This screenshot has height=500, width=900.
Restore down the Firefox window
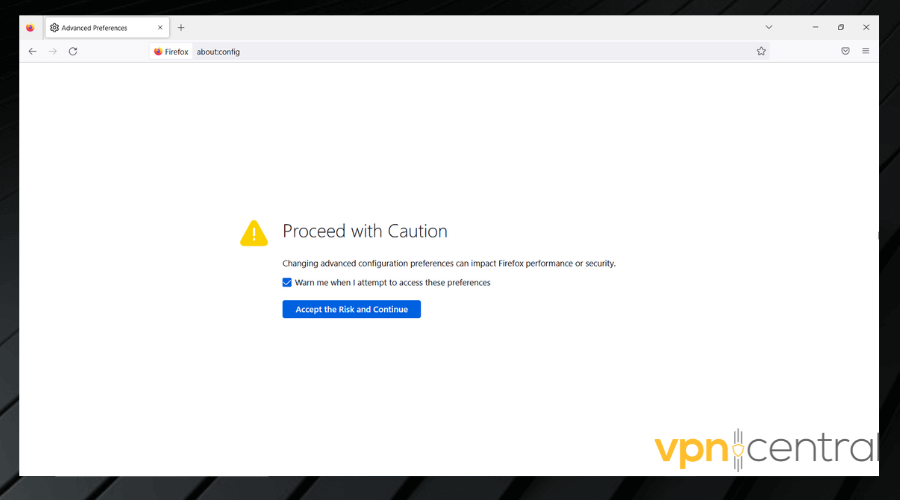click(841, 27)
